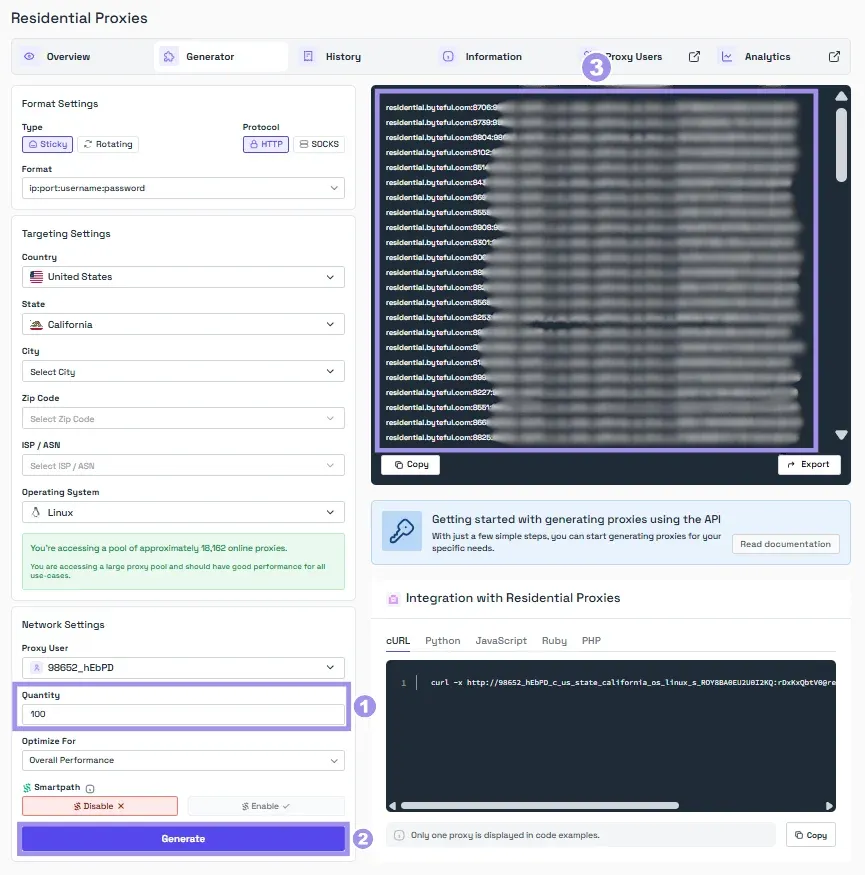Screen dimensions: 865x875
Task: Click the code block horizontal scrollbar
Action: point(540,806)
